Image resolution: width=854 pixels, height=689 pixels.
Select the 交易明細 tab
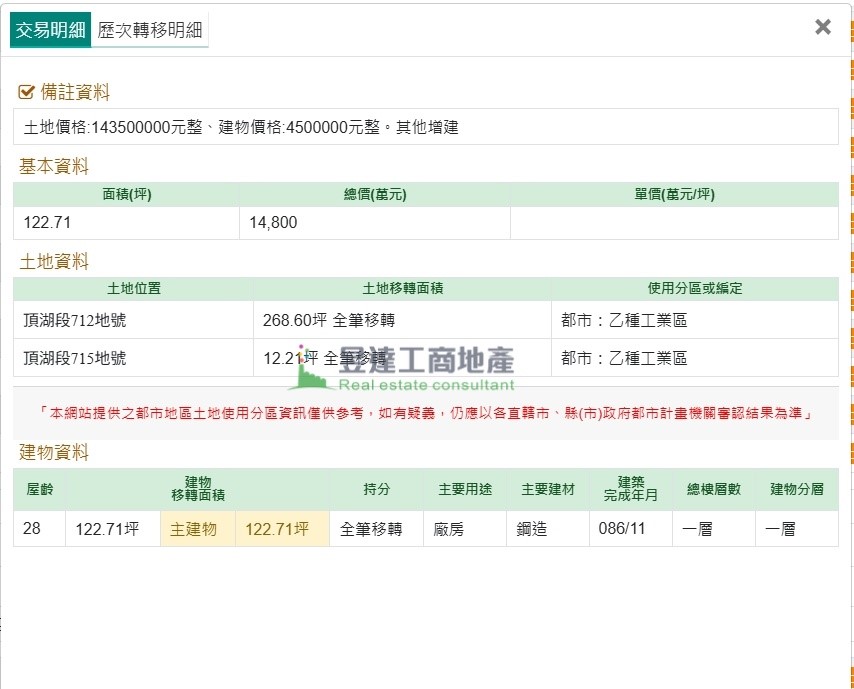coord(50,30)
